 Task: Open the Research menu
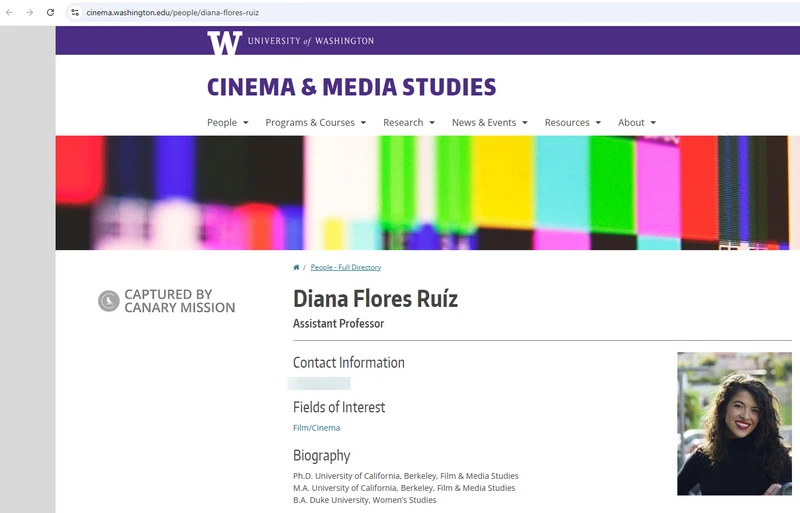pos(403,123)
